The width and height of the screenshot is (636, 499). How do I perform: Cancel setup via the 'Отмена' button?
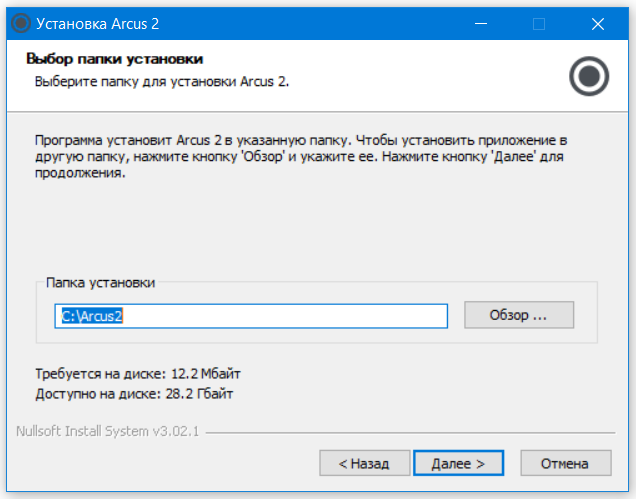[x=566, y=463]
